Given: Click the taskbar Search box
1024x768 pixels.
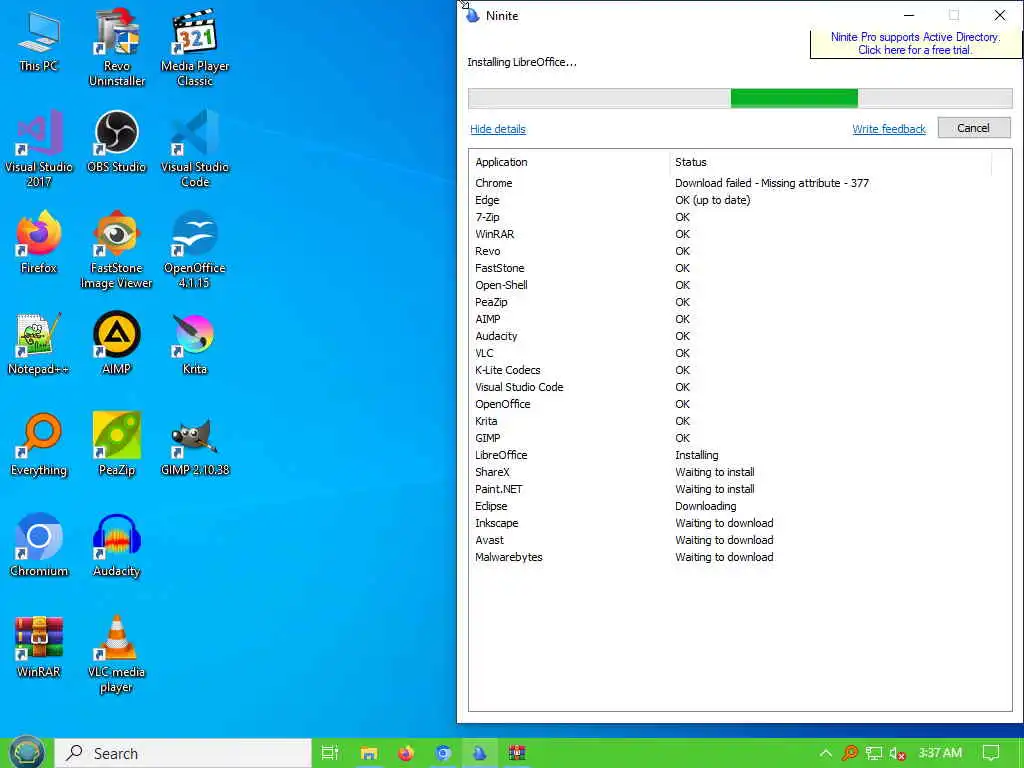Looking at the screenshot, I should point(183,753).
